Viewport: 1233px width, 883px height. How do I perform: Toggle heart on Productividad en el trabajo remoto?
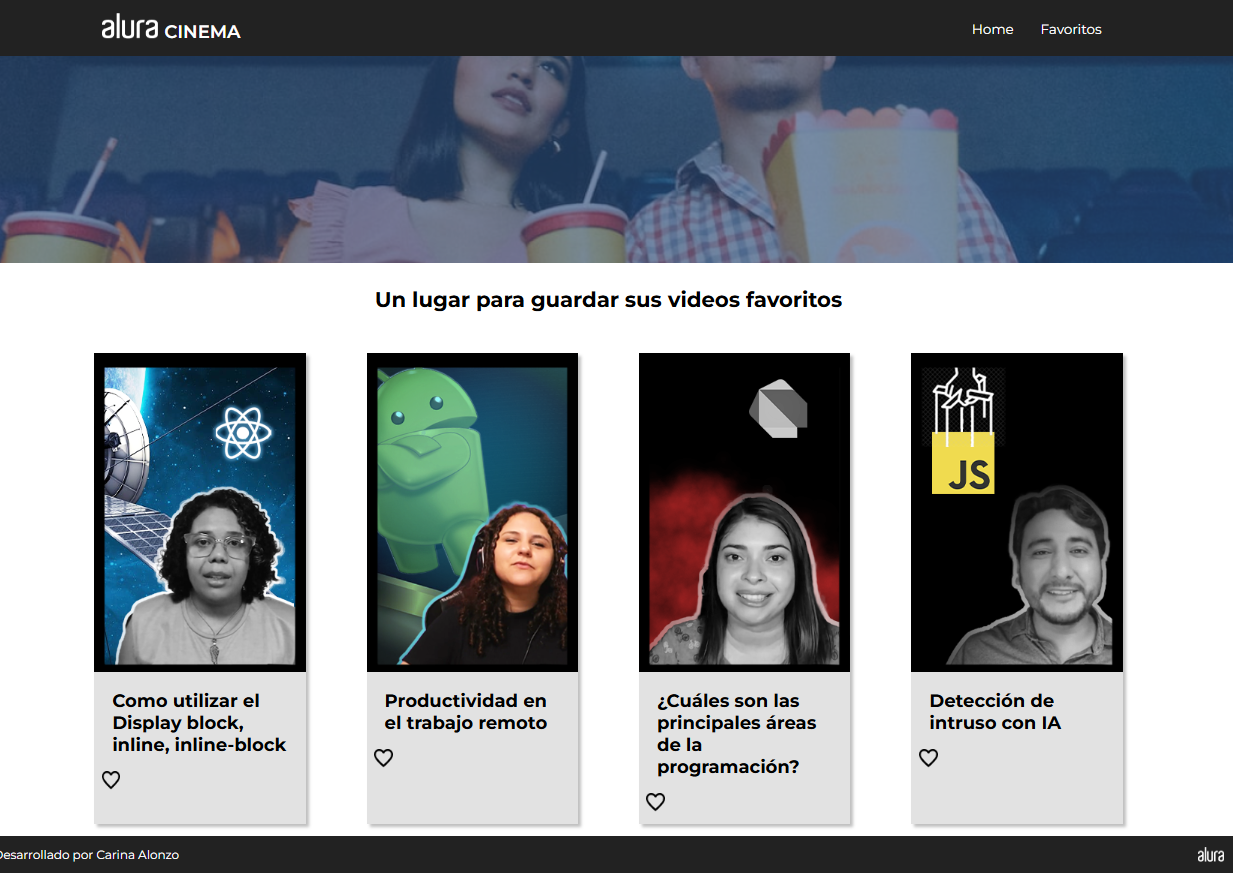click(x=383, y=758)
